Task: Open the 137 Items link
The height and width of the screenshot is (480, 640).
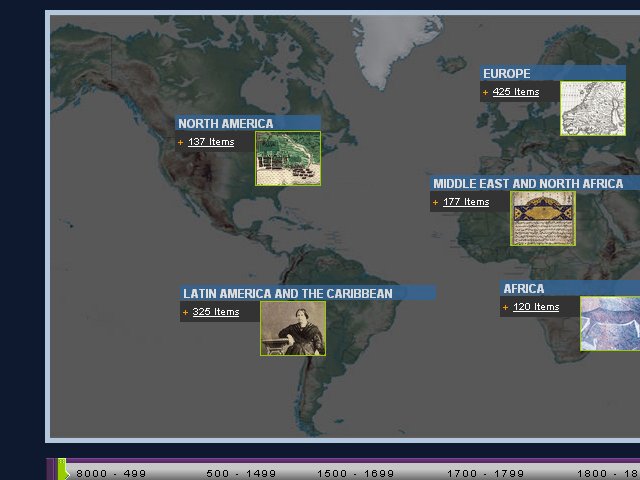Action: 211,142
